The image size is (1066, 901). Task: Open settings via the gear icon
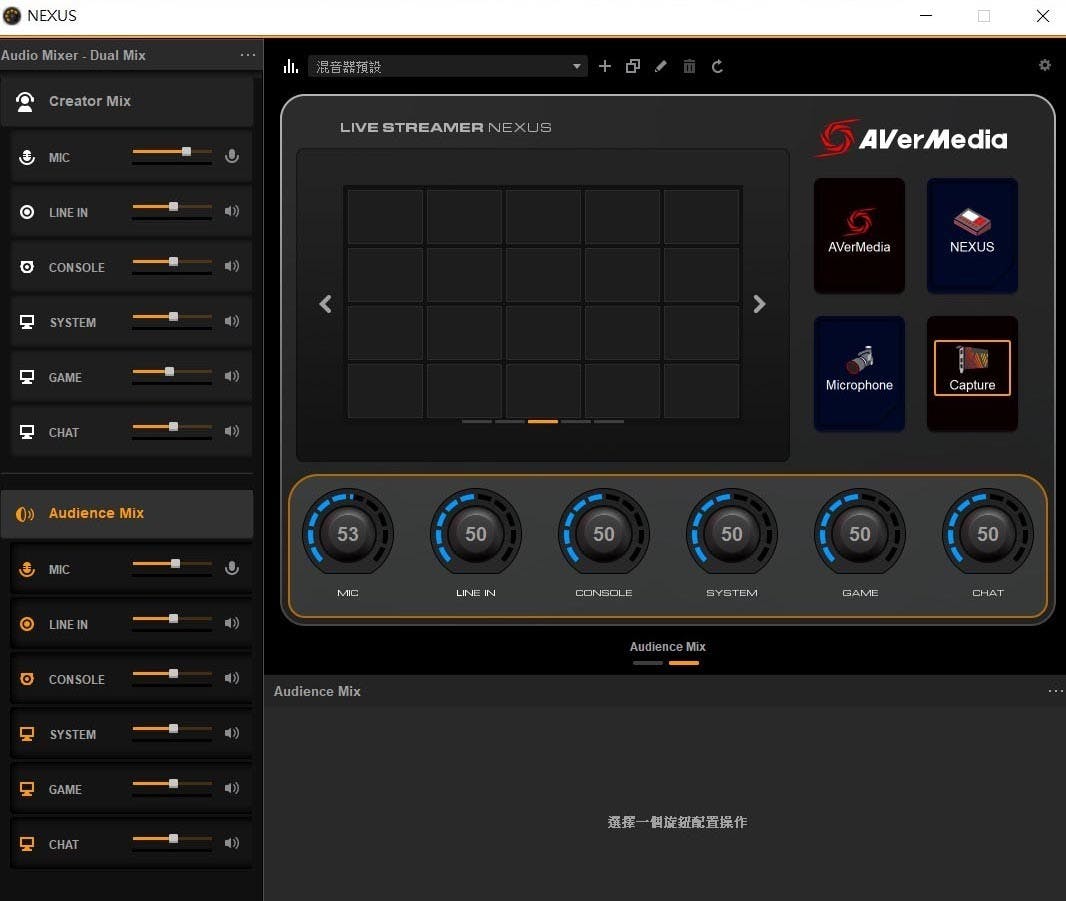point(1045,65)
